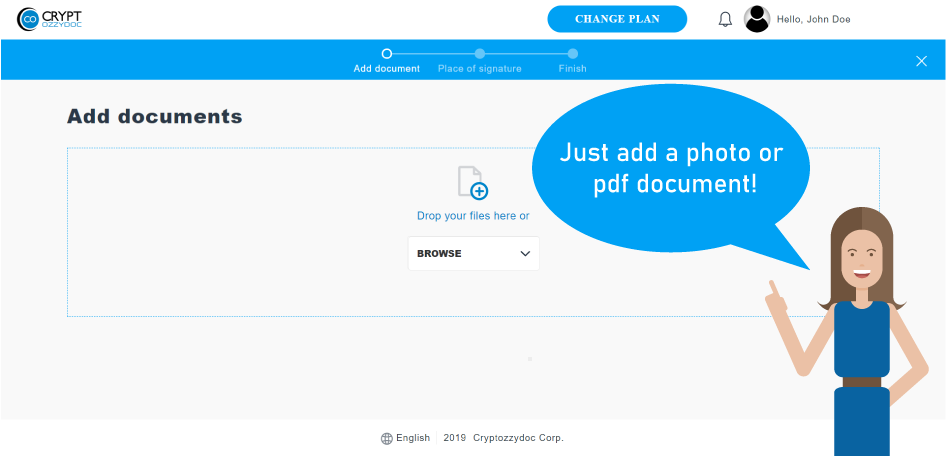The height and width of the screenshot is (456, 946).
Task: Click the Cryptozzydoc logo
Action: click(49, 19)
